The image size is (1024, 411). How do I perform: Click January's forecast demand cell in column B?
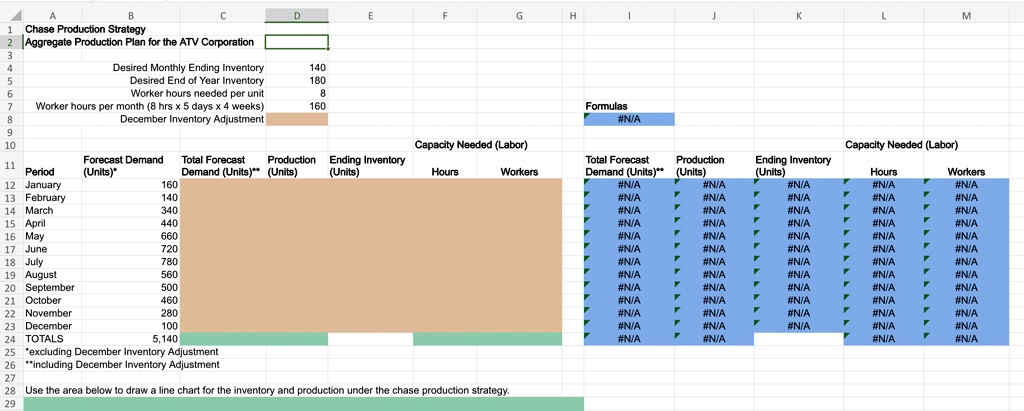128,185
